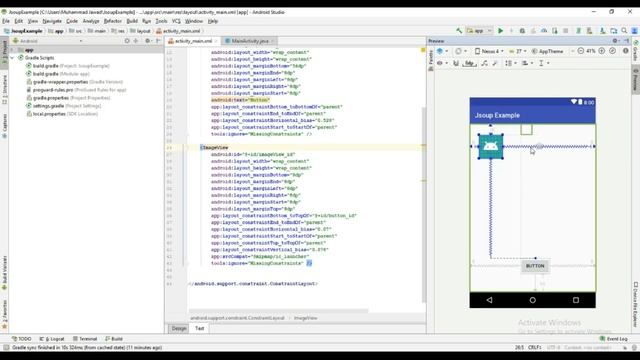Collapse all icon in Project panel
The width and height of the screenshot is (640, 360).
click(x=136, y=41)
